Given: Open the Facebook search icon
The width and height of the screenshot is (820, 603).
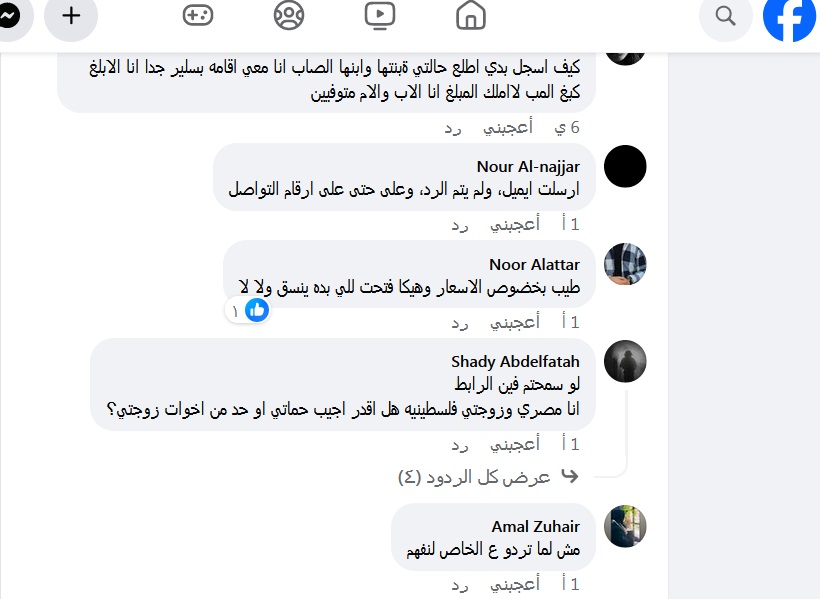Looking at the screenshot, I should tap(725, 16).
